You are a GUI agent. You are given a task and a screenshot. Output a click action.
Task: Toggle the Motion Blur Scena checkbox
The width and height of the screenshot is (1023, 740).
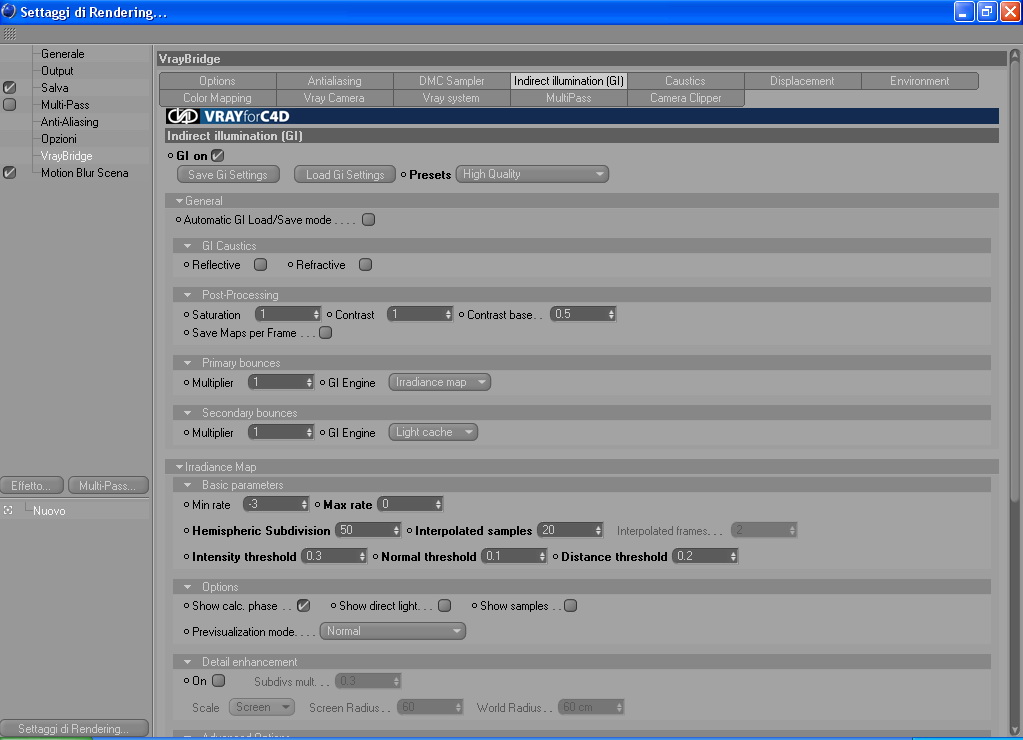(9, 172)
